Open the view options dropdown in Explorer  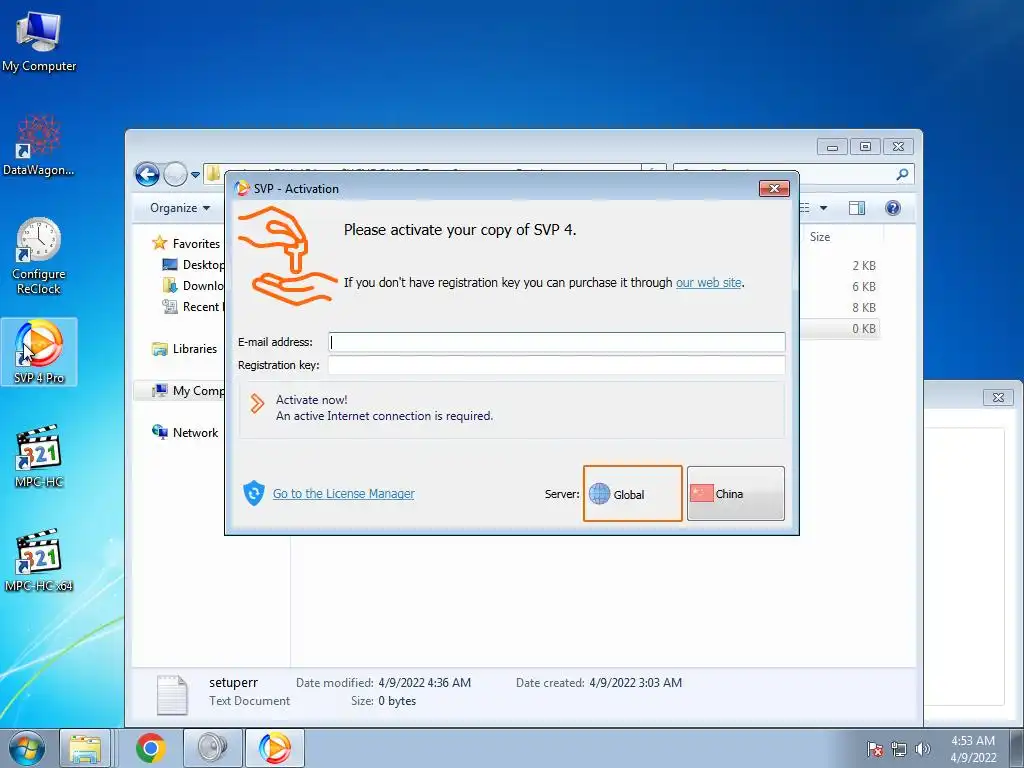click(x=824, y=208)
